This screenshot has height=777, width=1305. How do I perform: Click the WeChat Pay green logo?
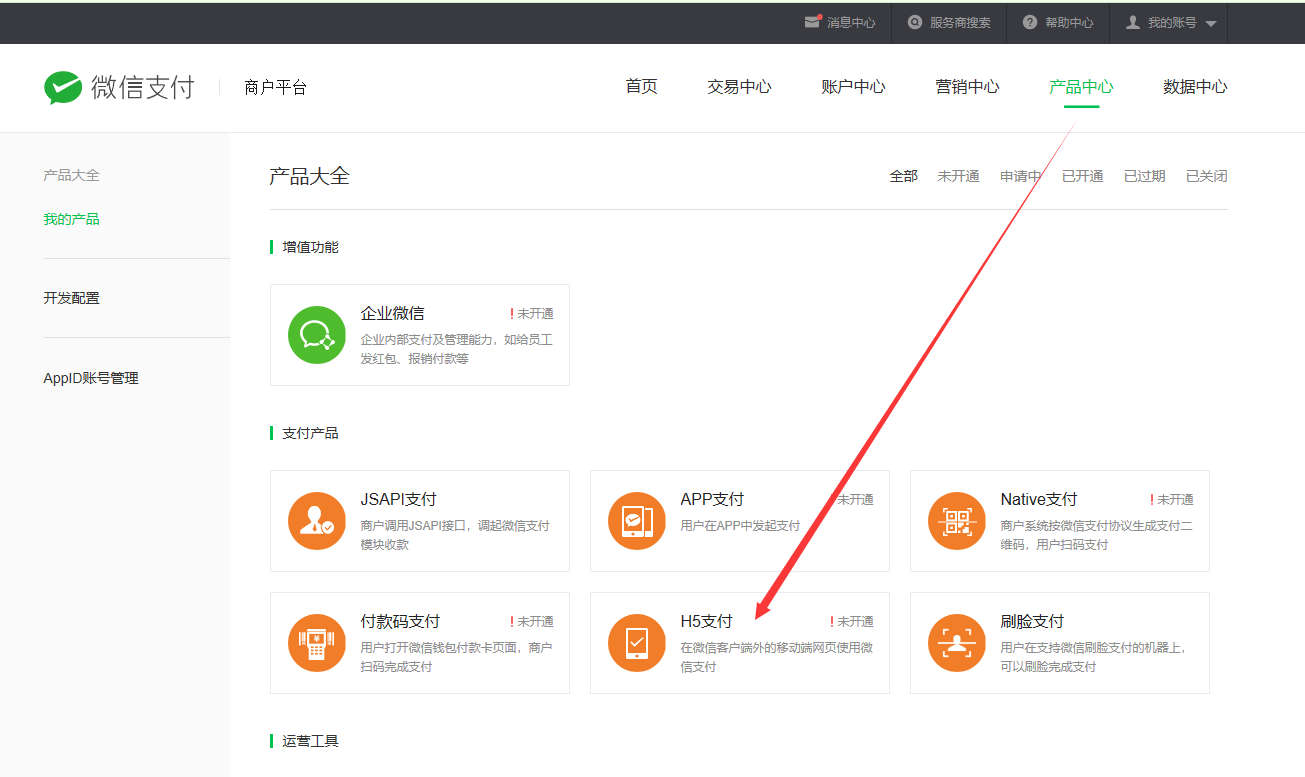(63, 88)
